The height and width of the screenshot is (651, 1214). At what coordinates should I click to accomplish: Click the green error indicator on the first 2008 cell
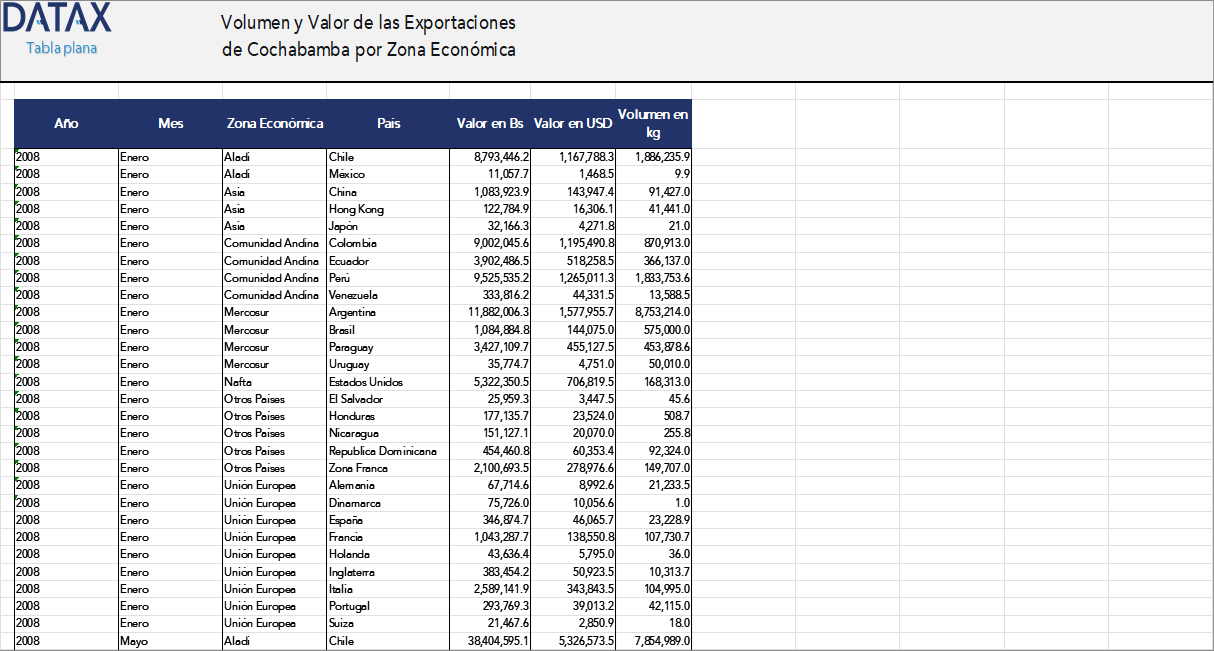(x=15, y=152)
